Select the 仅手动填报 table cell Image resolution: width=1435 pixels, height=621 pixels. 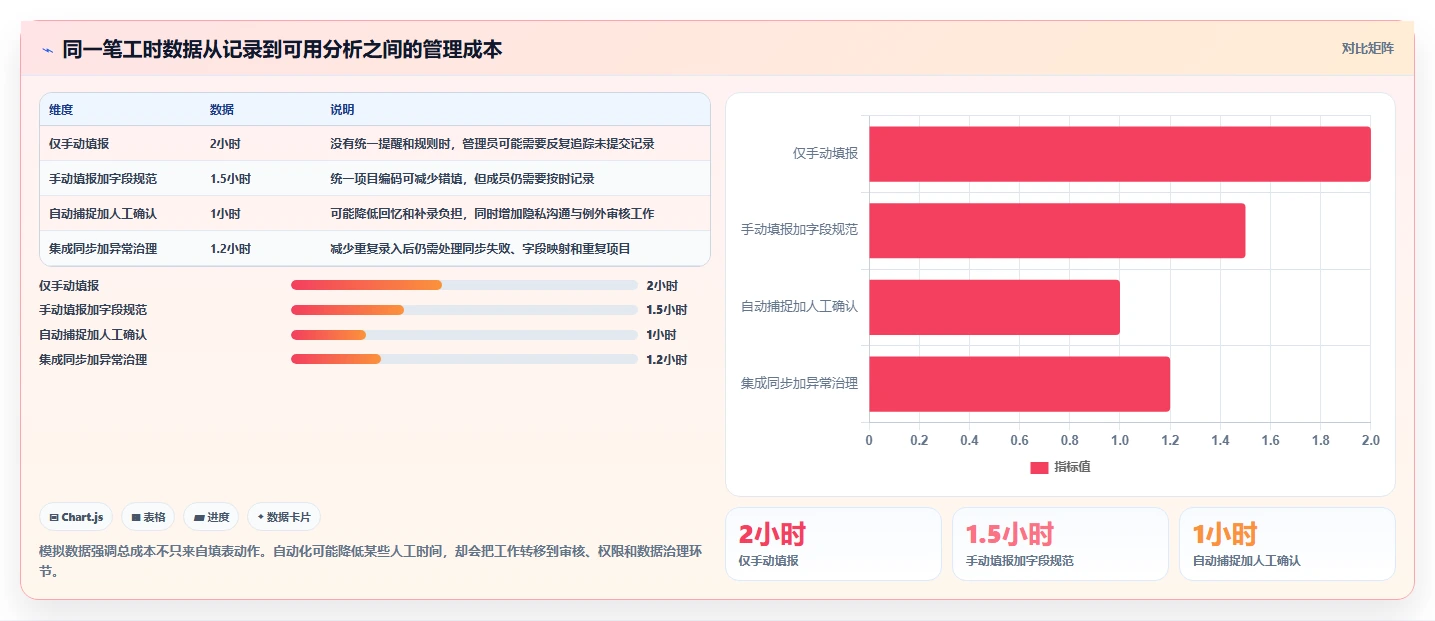point(120,144)
